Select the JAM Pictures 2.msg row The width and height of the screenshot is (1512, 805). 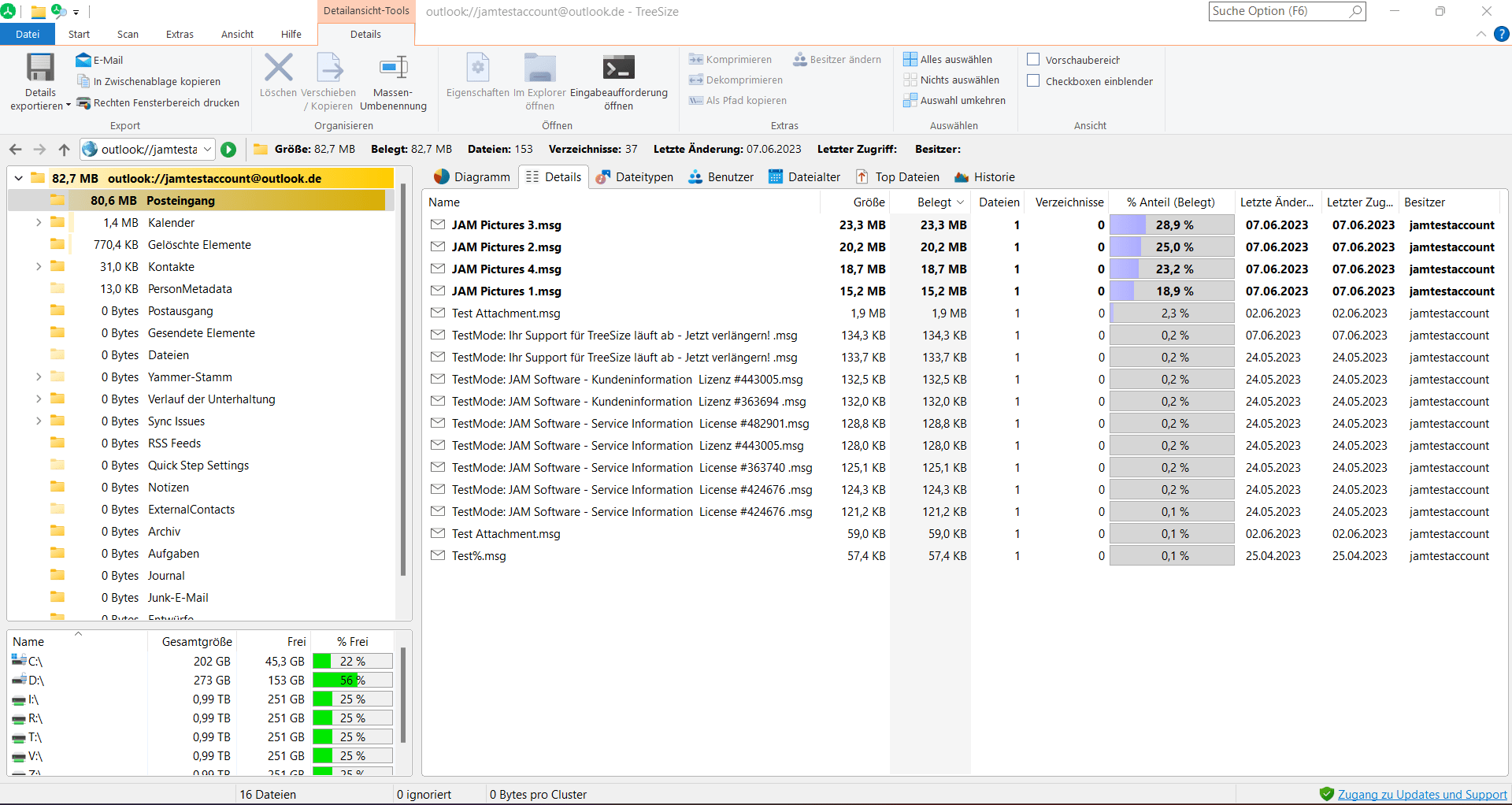[962, 247]
